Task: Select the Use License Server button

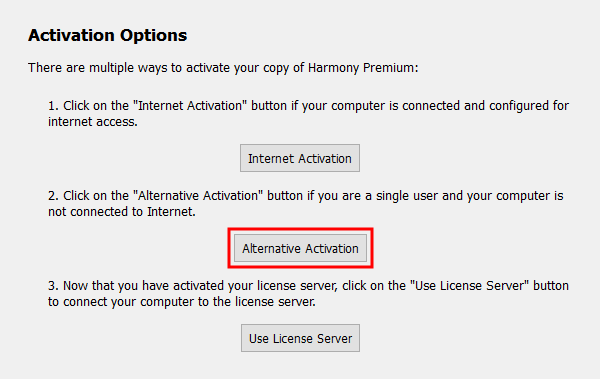Action: coord(300,338)
